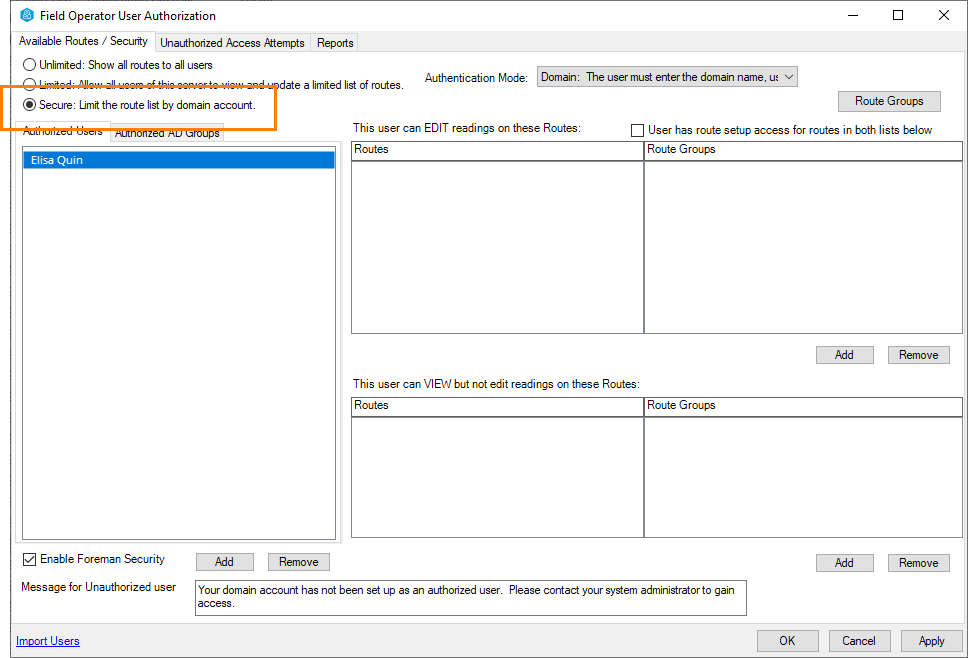Click the Apply button
This screenshot has height=658, width=968.
click(x=931, y=641)
